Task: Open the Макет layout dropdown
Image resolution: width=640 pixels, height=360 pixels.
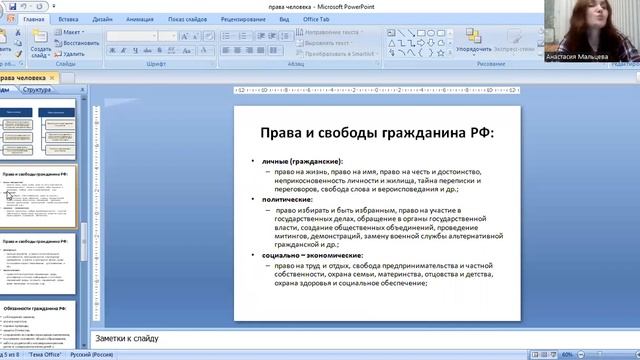Action: coord(70,32)
